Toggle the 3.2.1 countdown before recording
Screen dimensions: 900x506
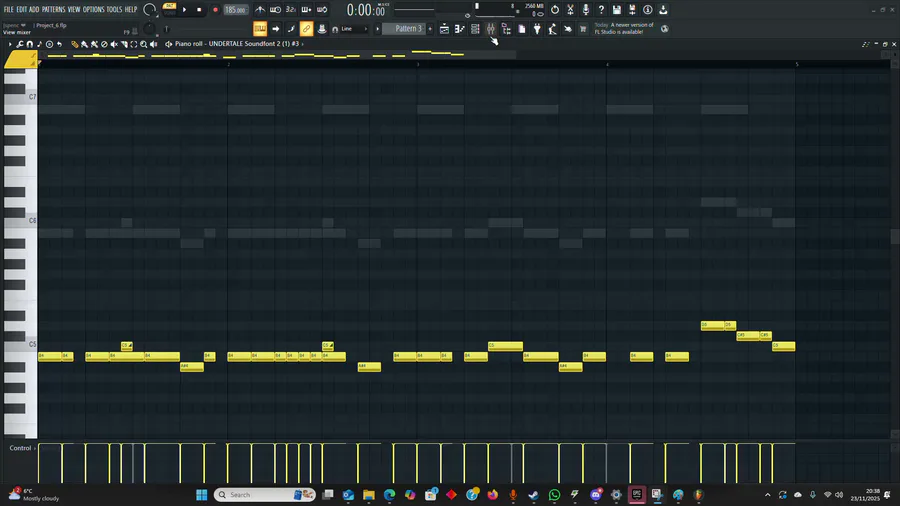[291, 10]
